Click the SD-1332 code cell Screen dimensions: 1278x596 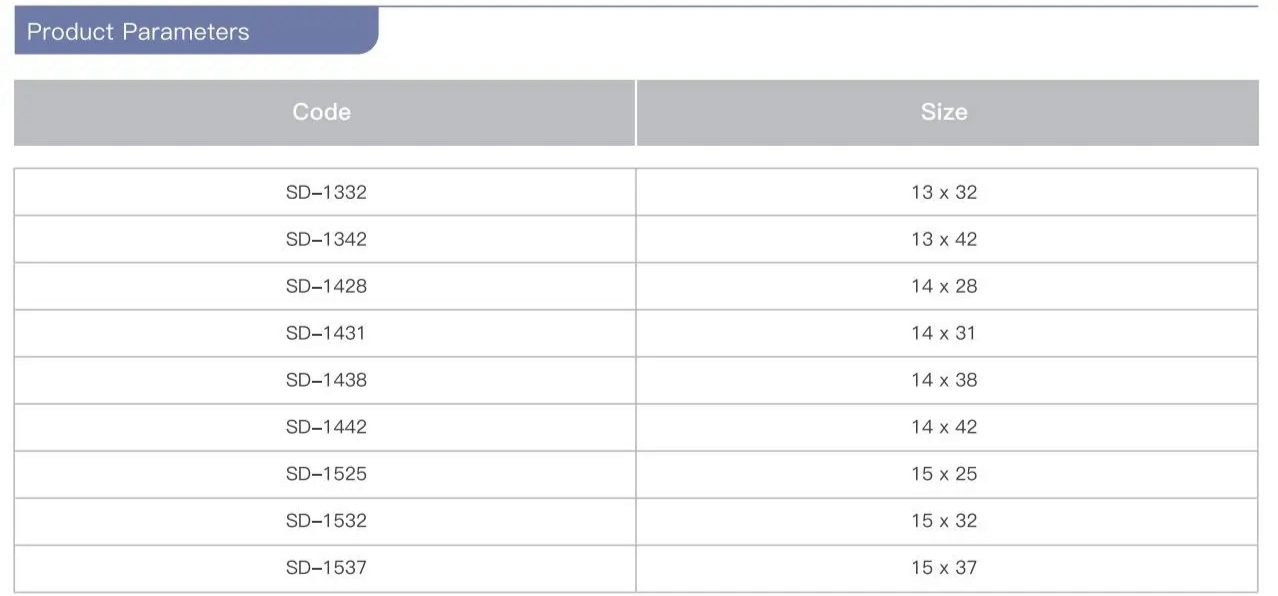tap(326, 192)
